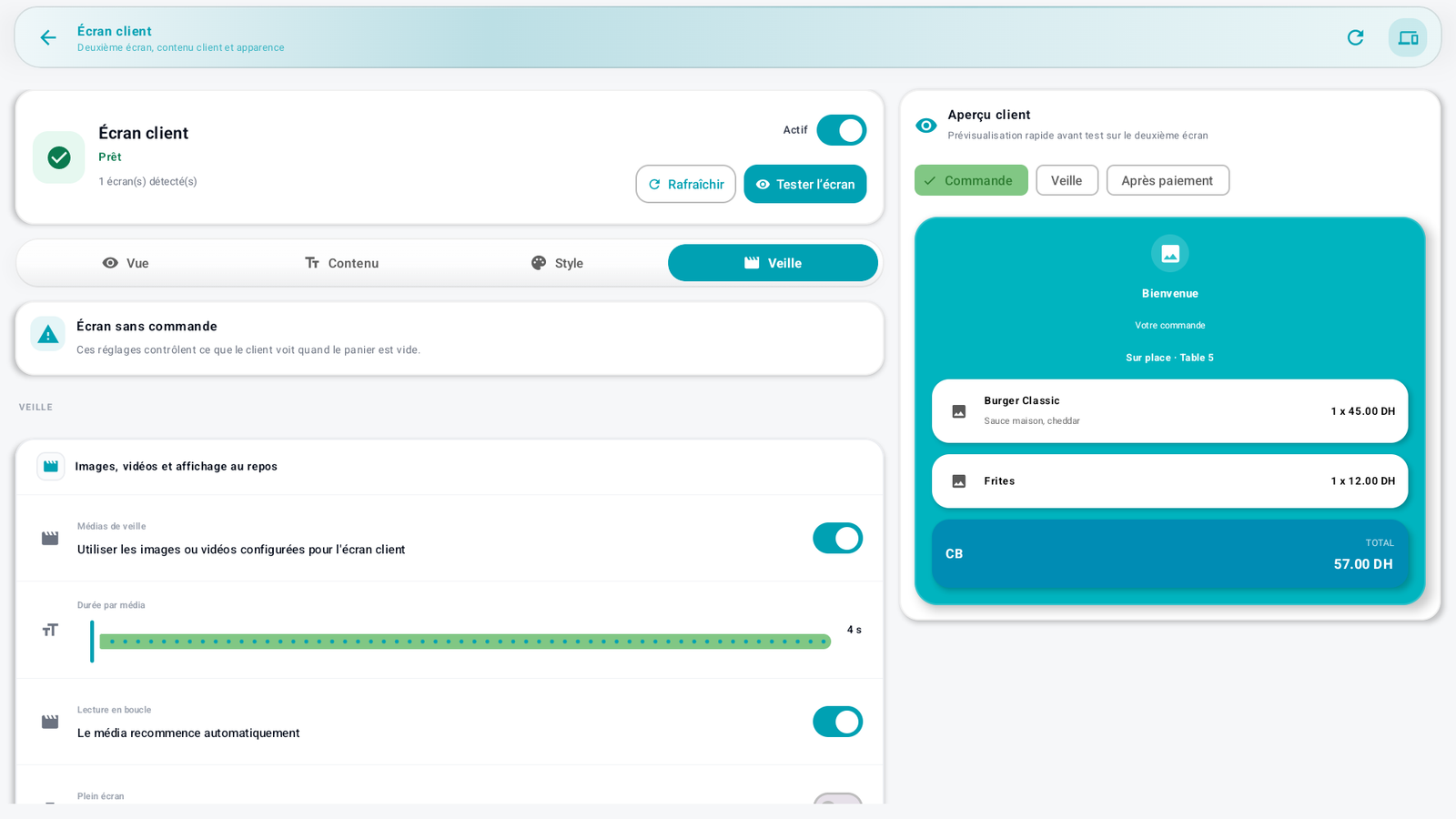Click the back arrow icon in header
The width and height of the screenshot is (1456, 819).
48,37
